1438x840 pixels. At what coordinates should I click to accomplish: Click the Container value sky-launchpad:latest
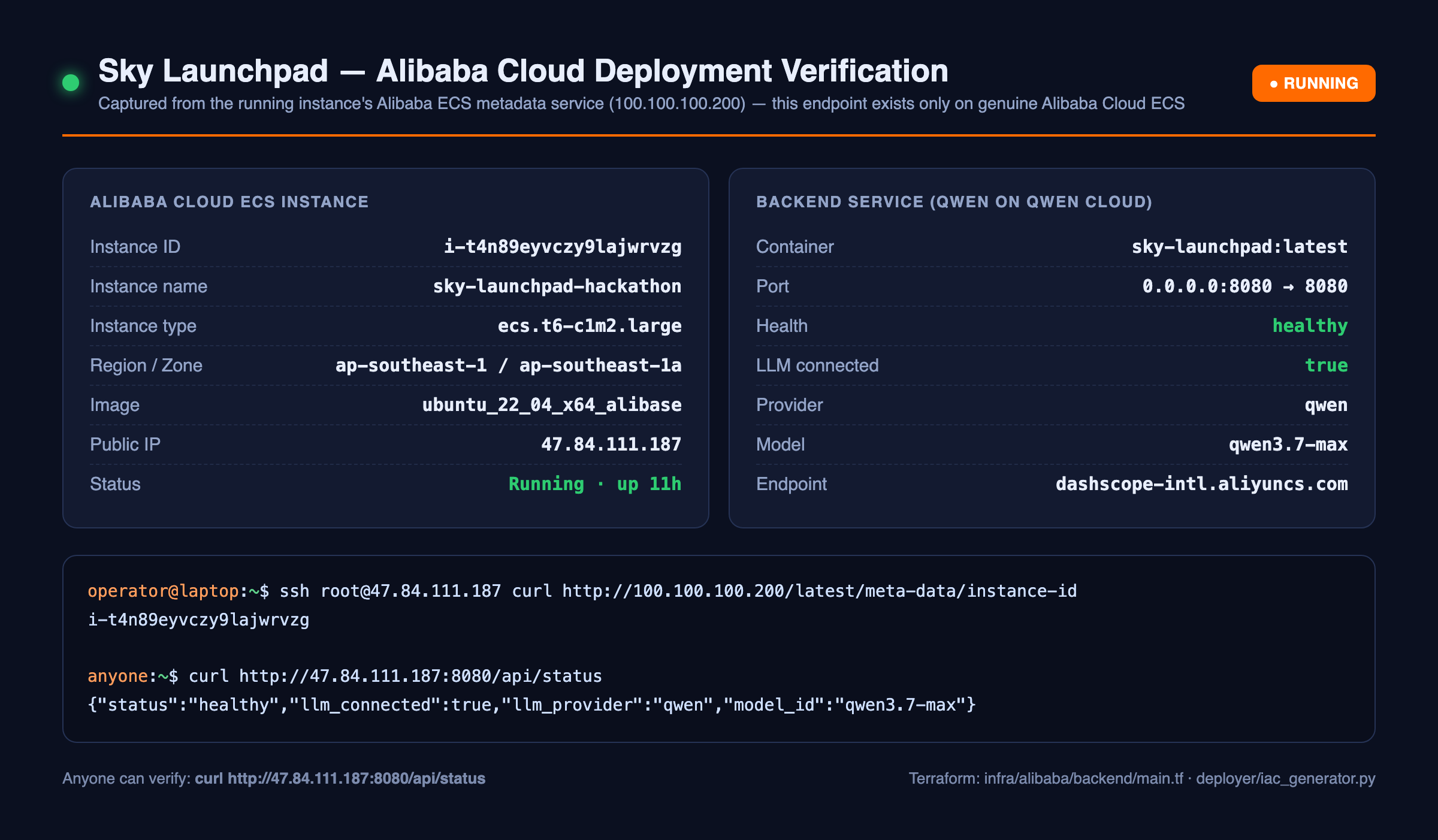[1240, 247]
